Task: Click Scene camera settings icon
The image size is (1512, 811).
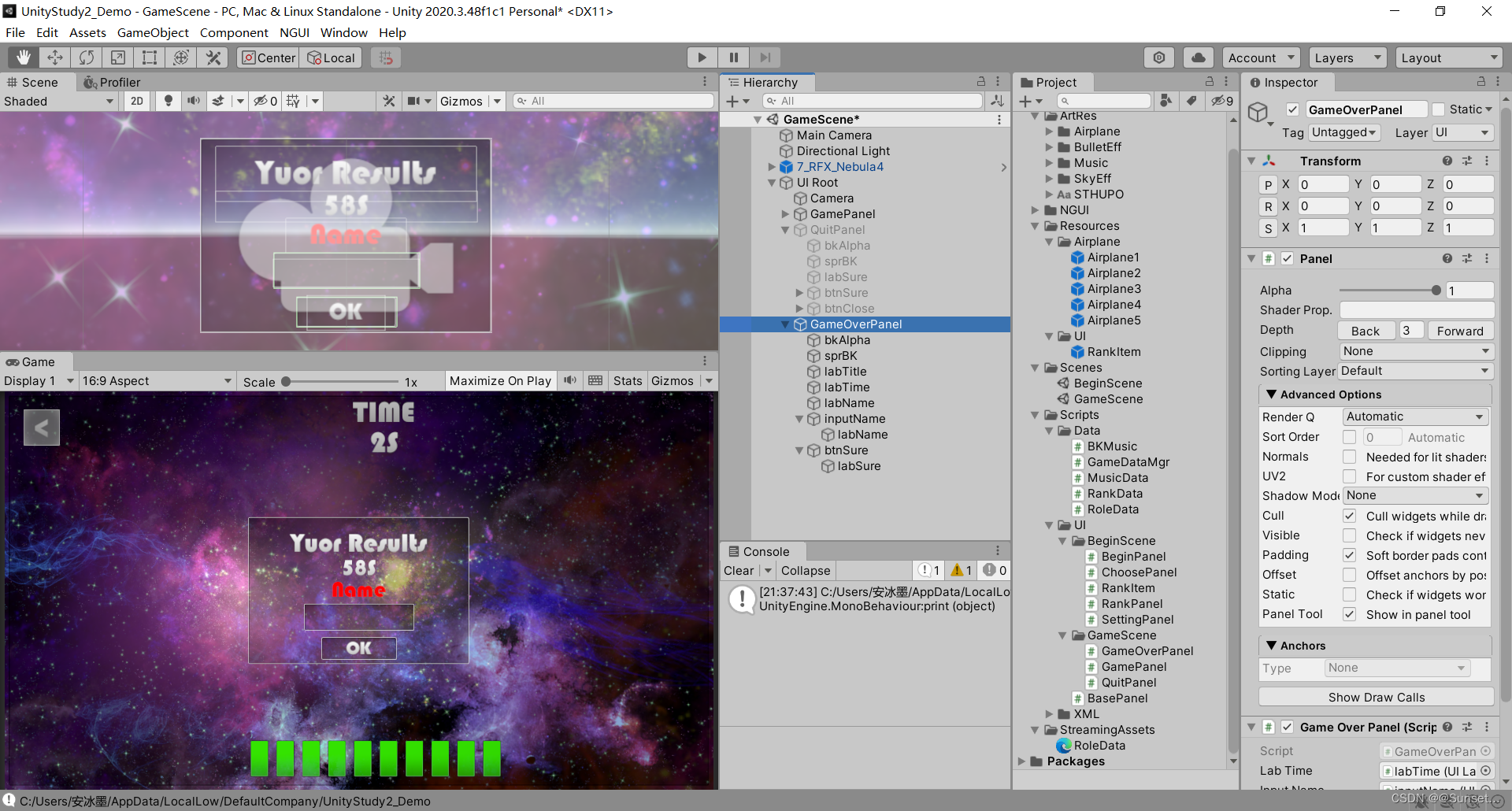Action: pos(413,101)
